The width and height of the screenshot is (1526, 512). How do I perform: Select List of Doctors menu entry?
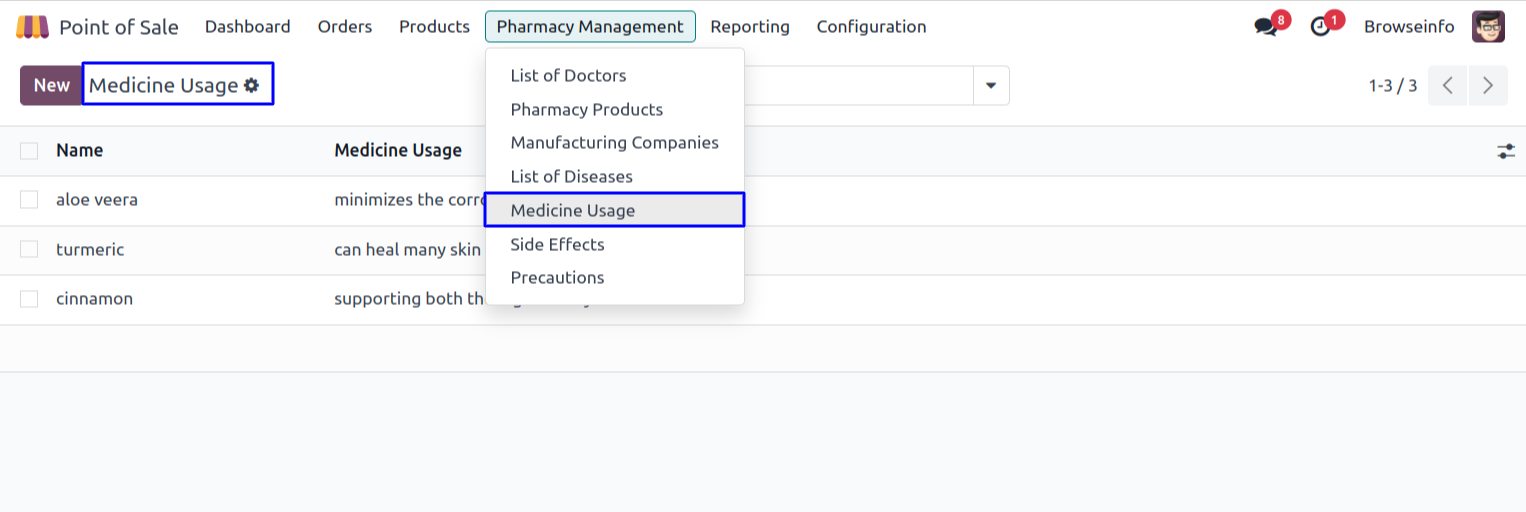(568, 76)
